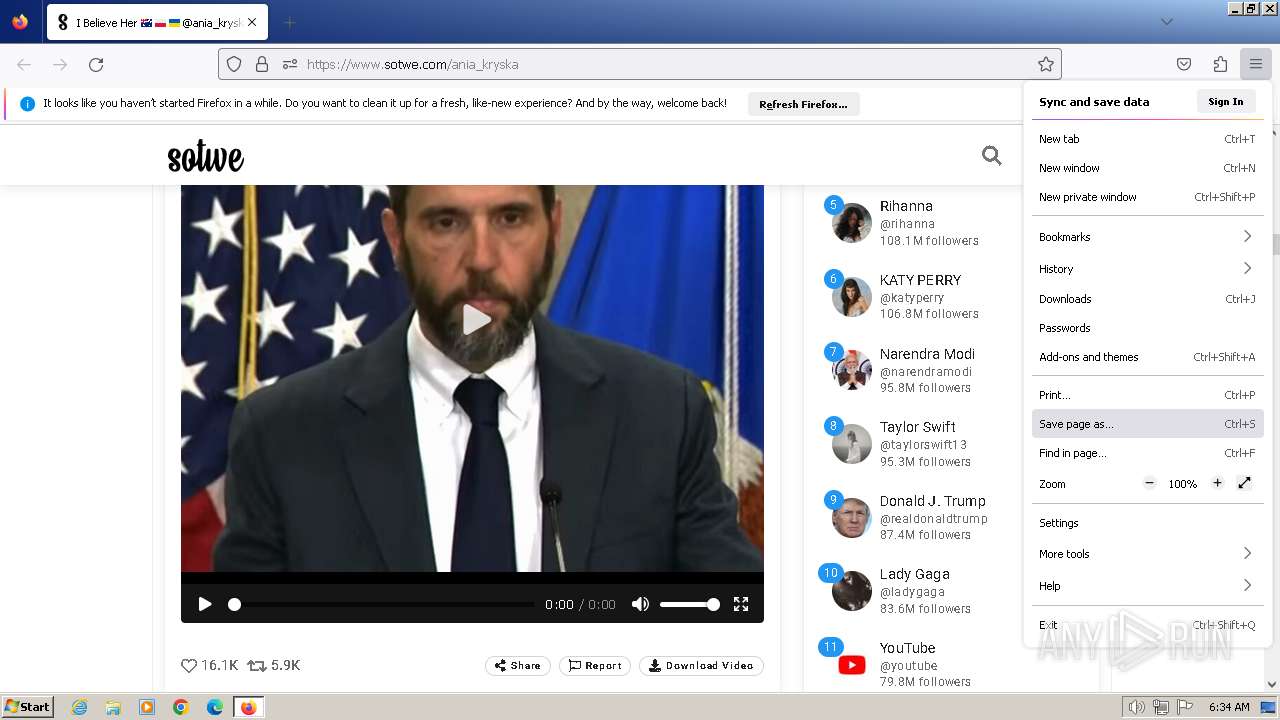Image resolution: width=1280 pixels, height=720 pixels.
Task: Click the sotwe logo
Action: pyautogui.click(x=205, y=157)
